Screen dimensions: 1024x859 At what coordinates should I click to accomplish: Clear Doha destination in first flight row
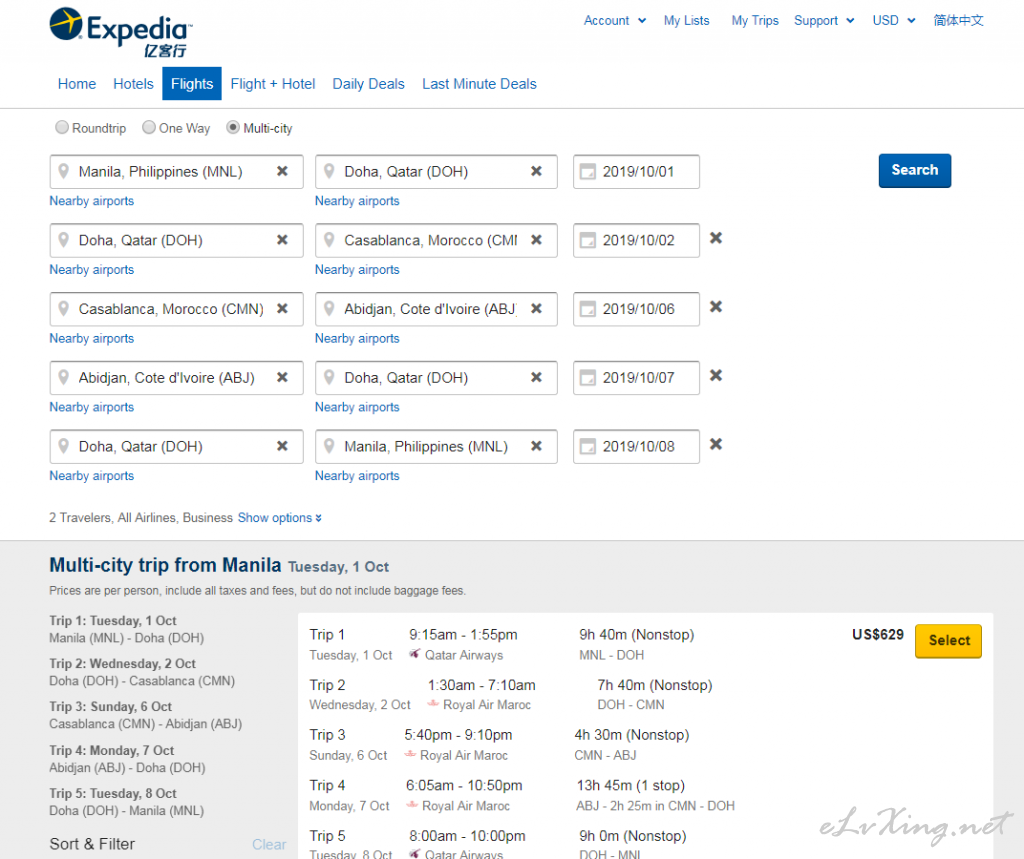pos(536,171)
